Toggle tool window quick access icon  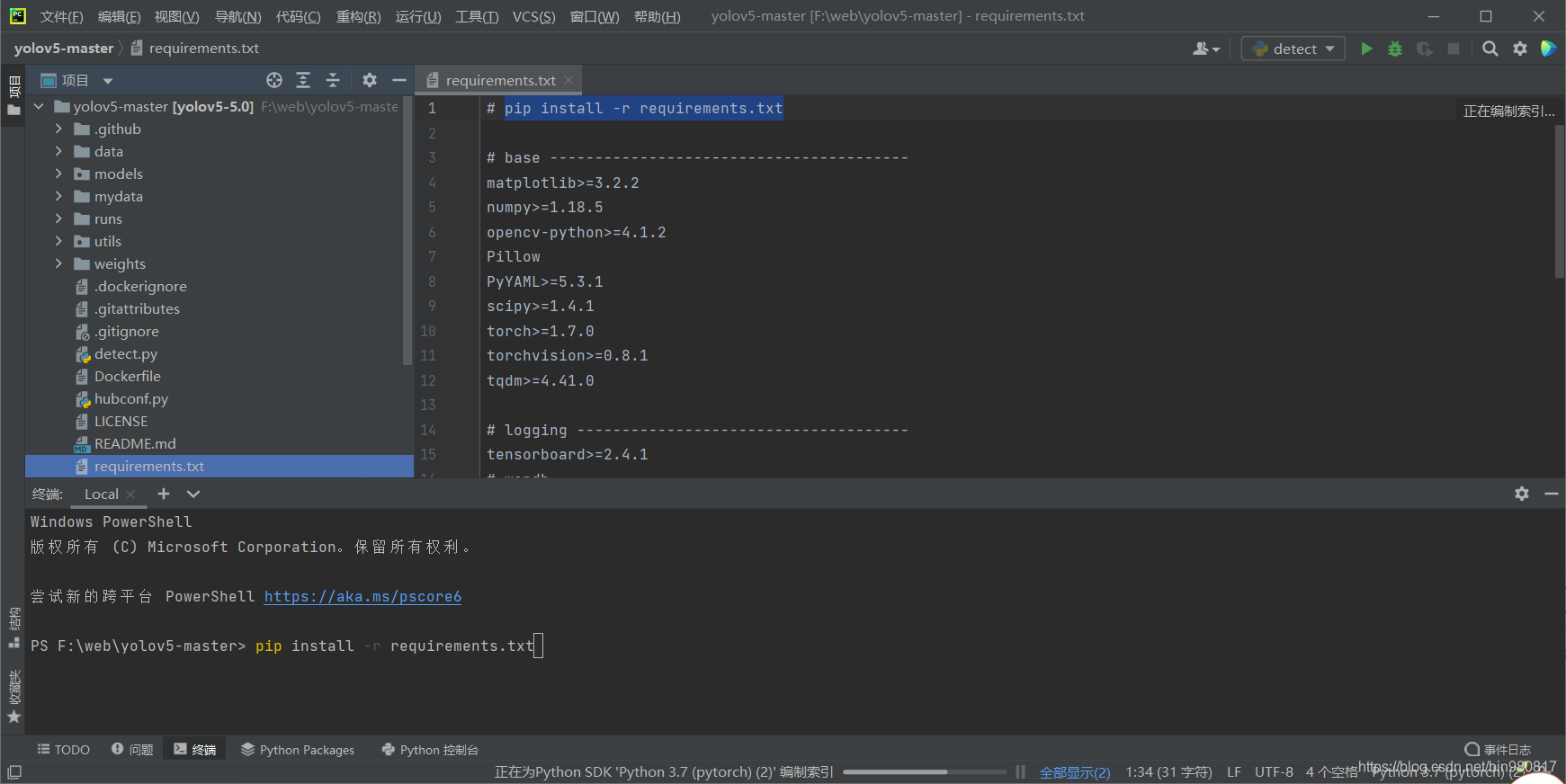click(14, 772)
